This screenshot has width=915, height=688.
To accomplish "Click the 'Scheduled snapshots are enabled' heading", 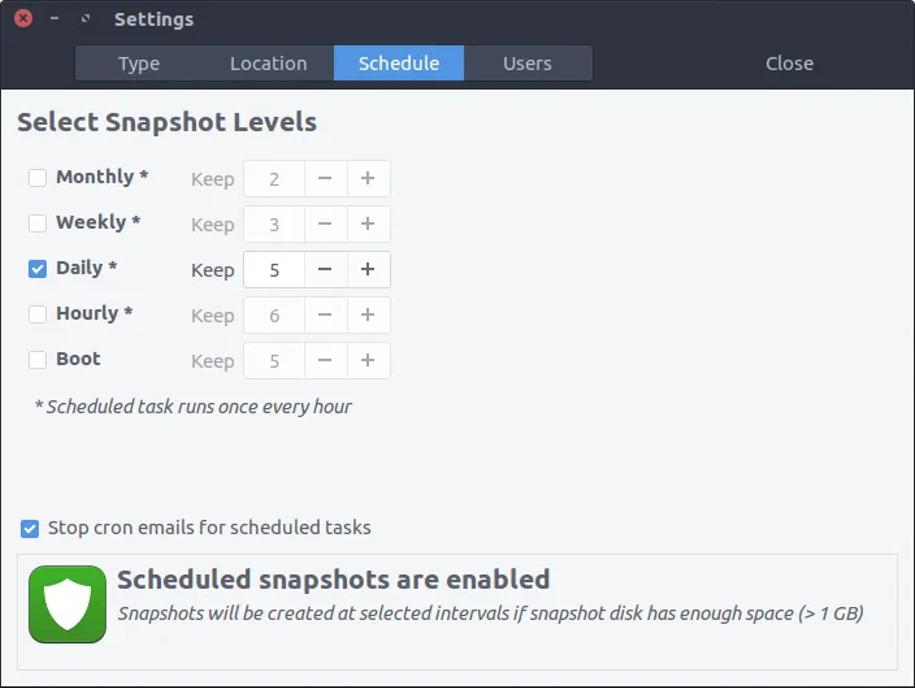I will [333, 579].
